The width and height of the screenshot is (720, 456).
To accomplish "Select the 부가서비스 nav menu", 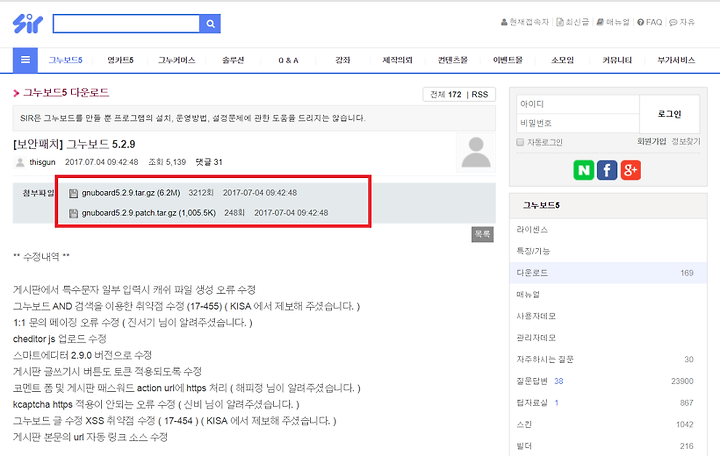I will [676, 60].
